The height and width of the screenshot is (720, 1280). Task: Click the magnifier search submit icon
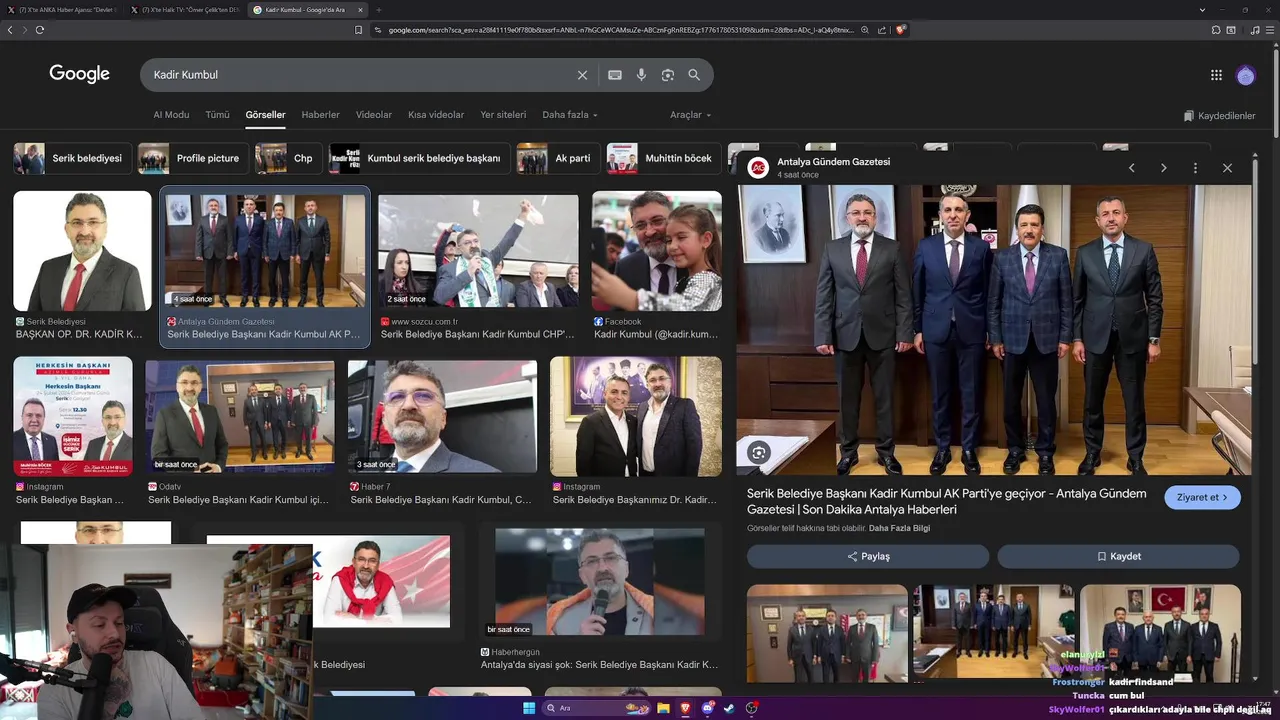point(694,74)
